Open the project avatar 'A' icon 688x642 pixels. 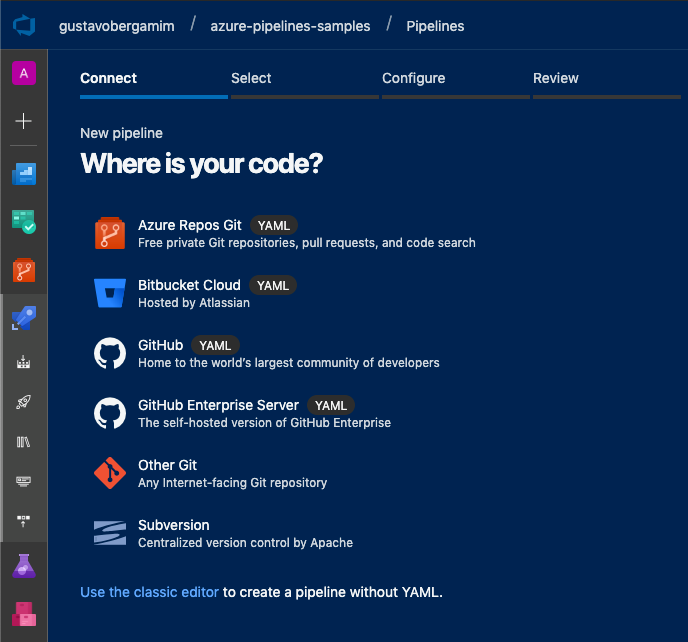pyautogui.click(x=24, y=73)
